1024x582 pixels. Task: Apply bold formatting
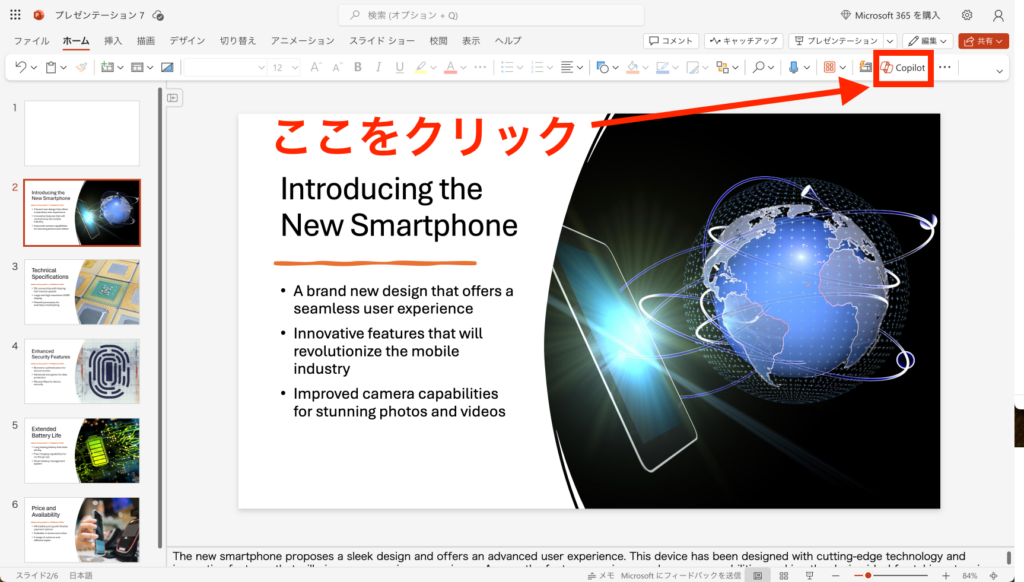pos(357,68)
